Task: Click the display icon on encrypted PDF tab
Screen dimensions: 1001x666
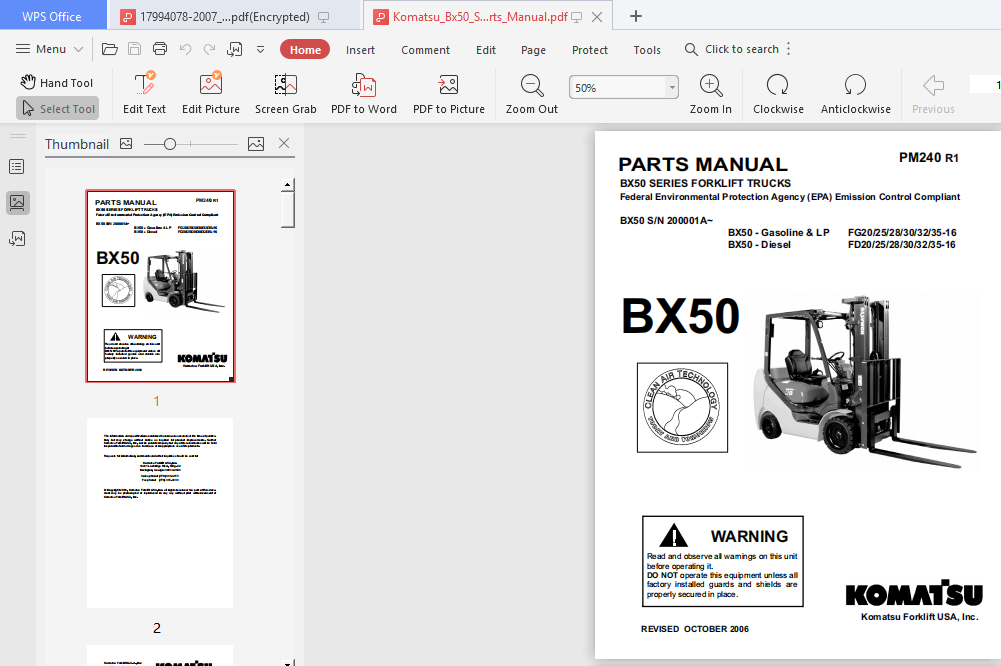Action: coord(324,17)
